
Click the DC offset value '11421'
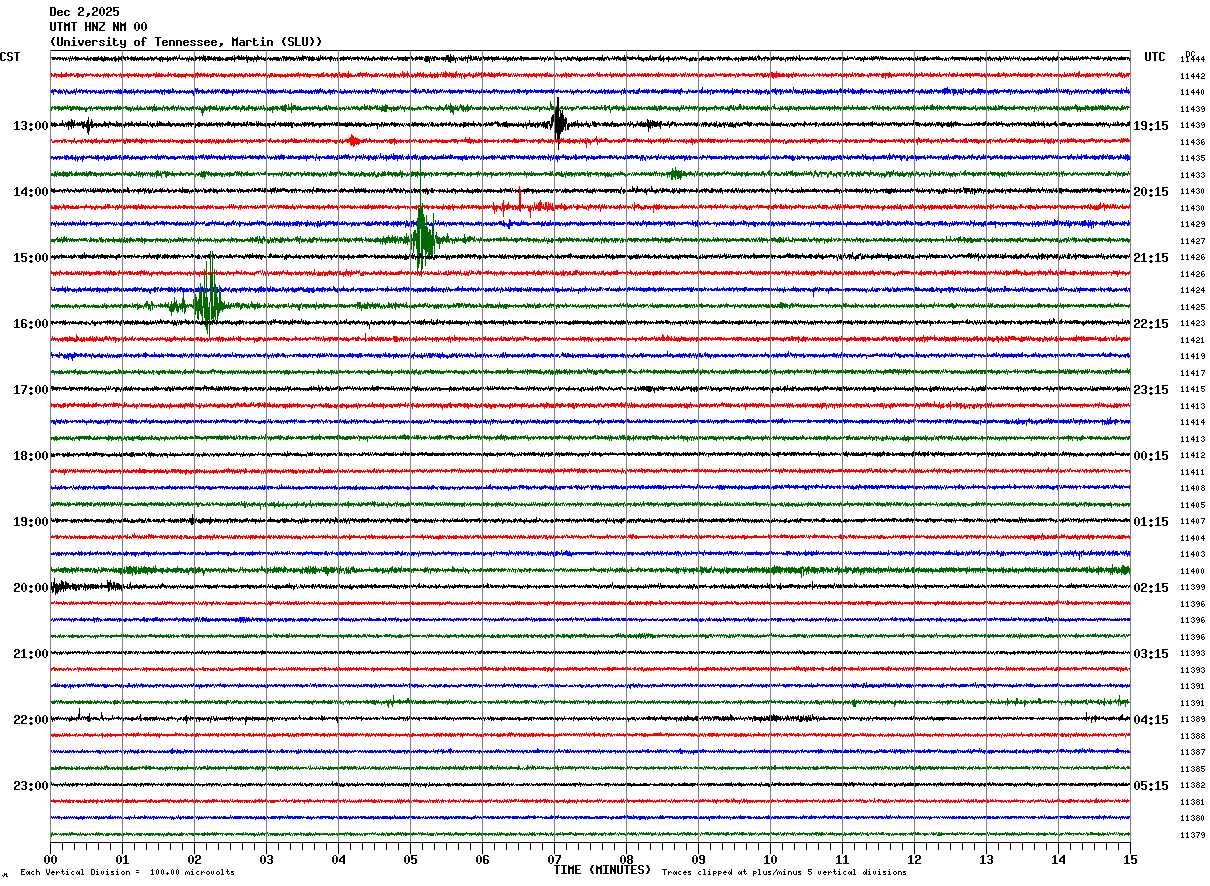coord(1192,340)
